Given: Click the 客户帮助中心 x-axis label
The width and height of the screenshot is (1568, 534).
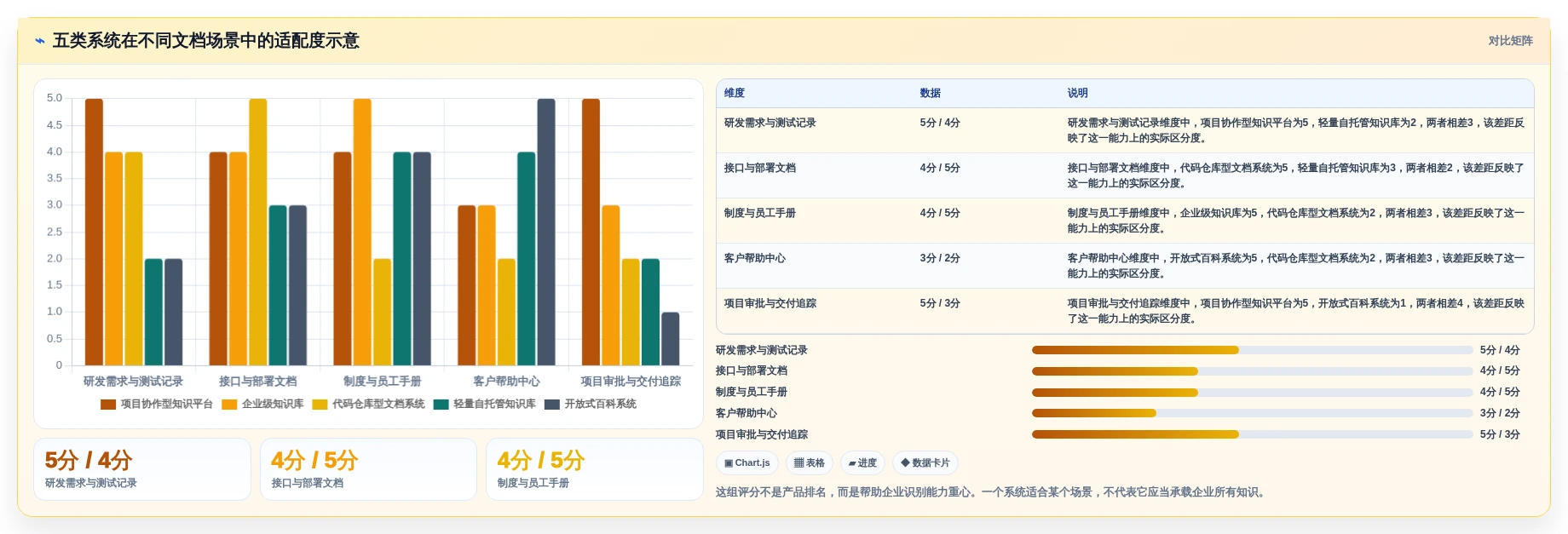Looking at the screenshot, I should pos(506,382).
